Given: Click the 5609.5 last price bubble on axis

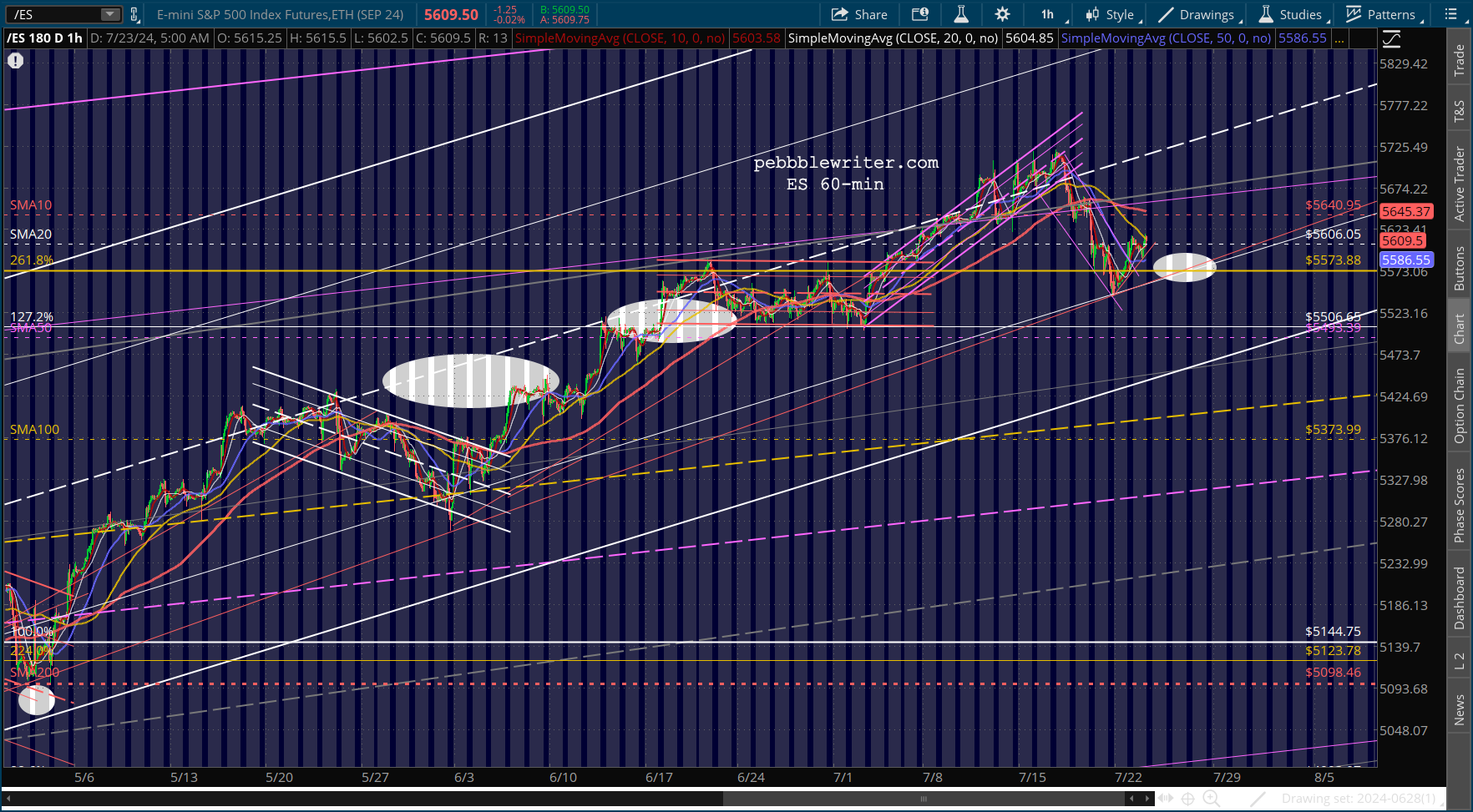Looking at the screenshot, I should 1403,240.
